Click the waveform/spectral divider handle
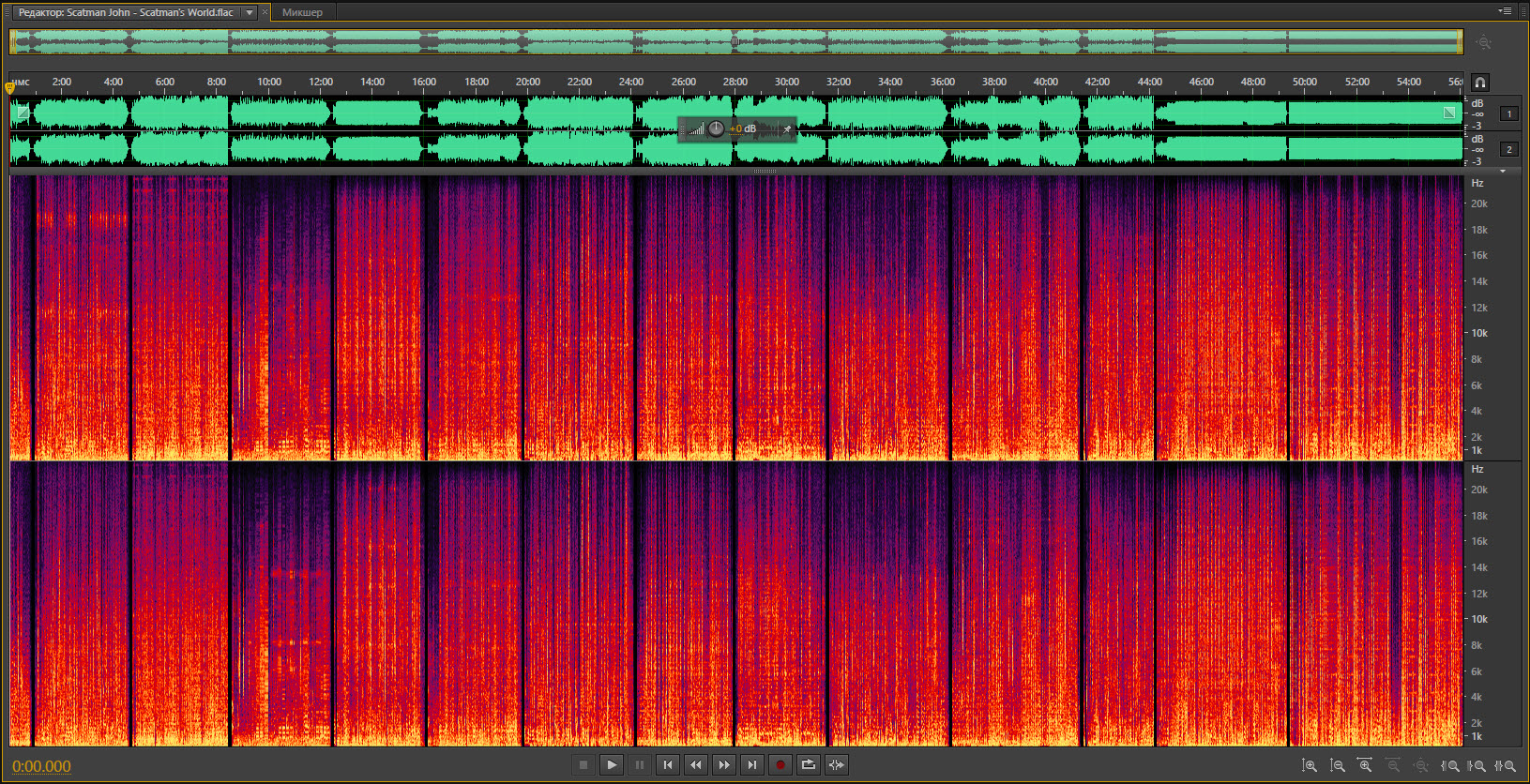This screenshot has width=1530, height=784. (x=765, y=172)
